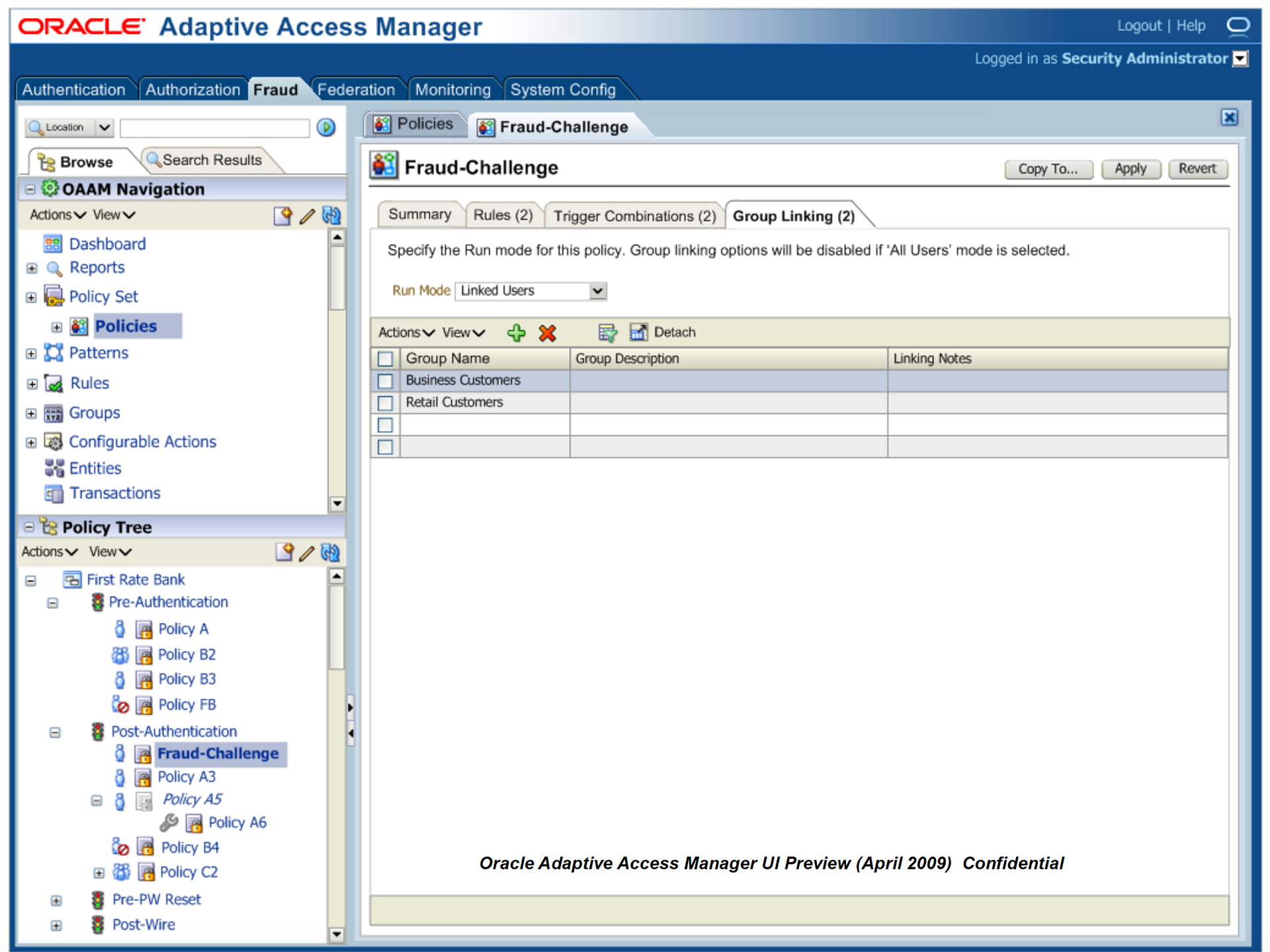This screenshot has height=952, width=1270.
Task: Toggle the select-all checkbox in Group Name header
Action: tap(385, 359)
